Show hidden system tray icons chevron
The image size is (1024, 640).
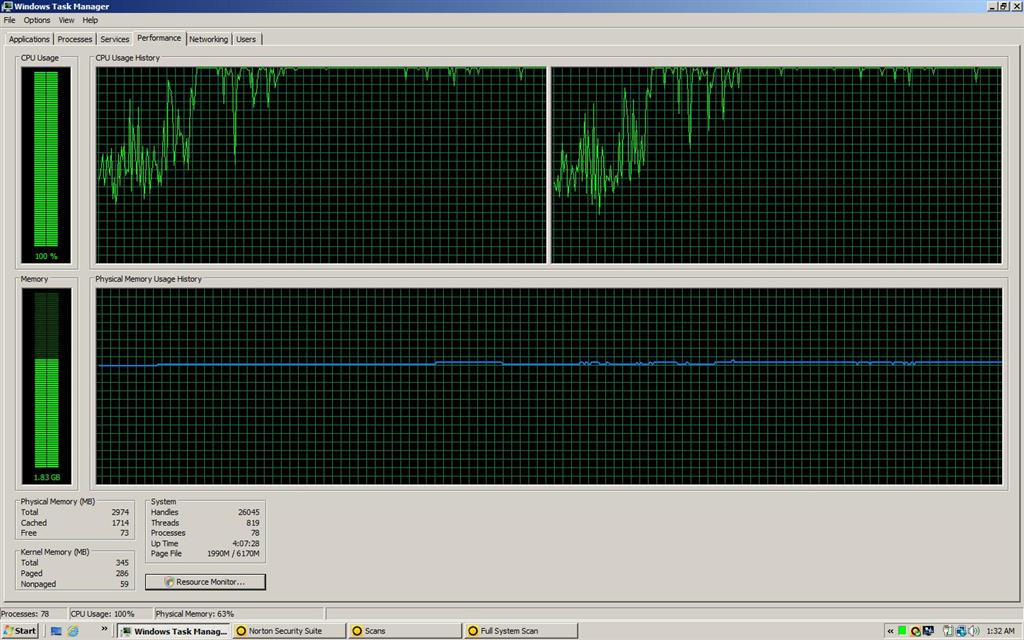tap(890, 631)
